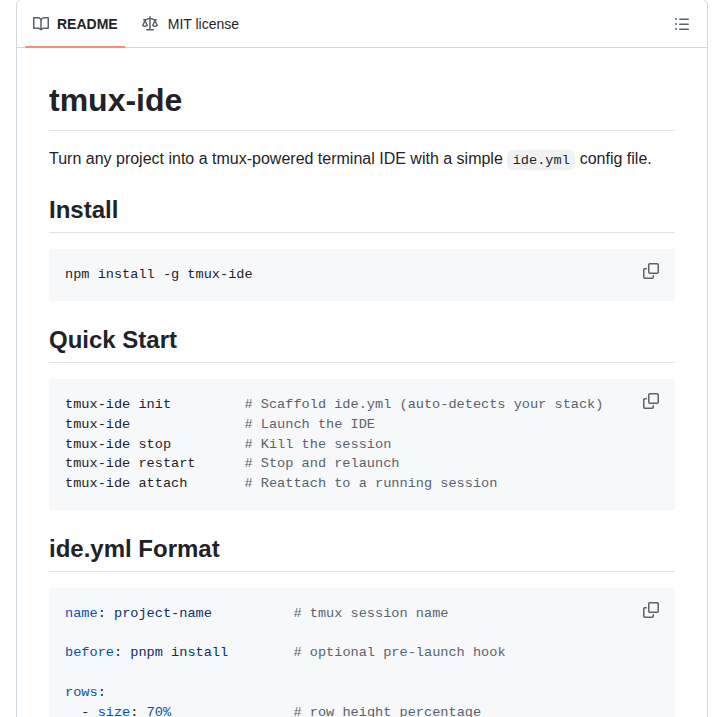Click the '# Stop and relaunch' comment

coord(322,463)
